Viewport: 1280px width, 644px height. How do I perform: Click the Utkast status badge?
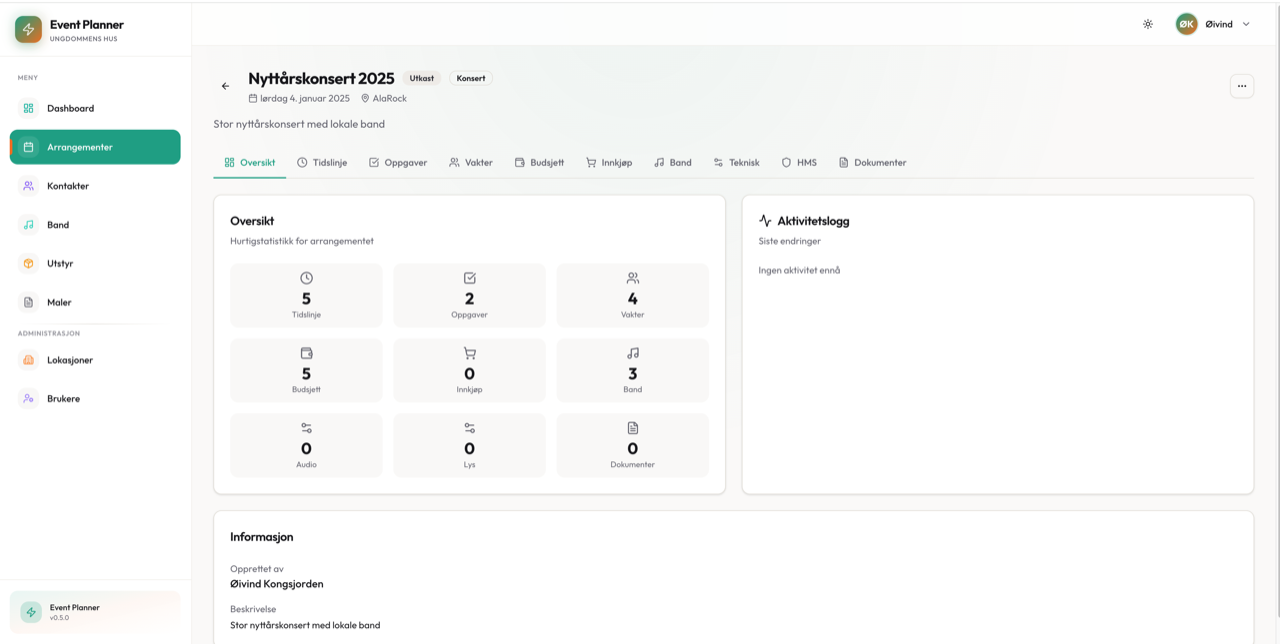pos(421,77)
